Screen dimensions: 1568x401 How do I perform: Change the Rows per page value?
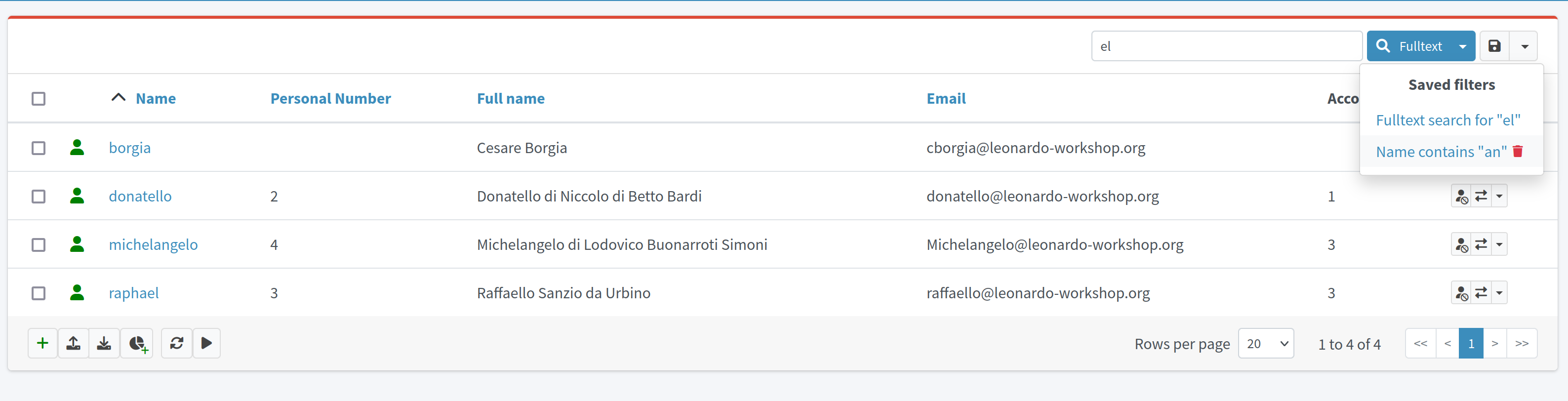click(1265, 343)
